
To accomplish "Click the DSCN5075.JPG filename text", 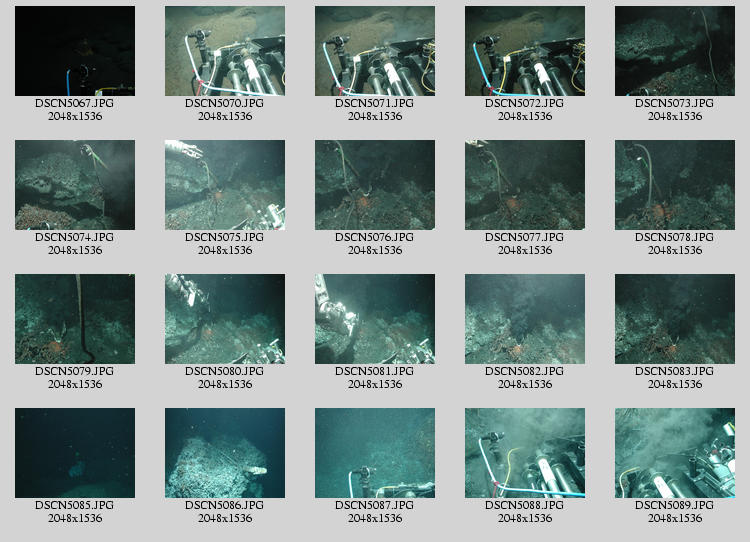I will (x=224, y=237).
